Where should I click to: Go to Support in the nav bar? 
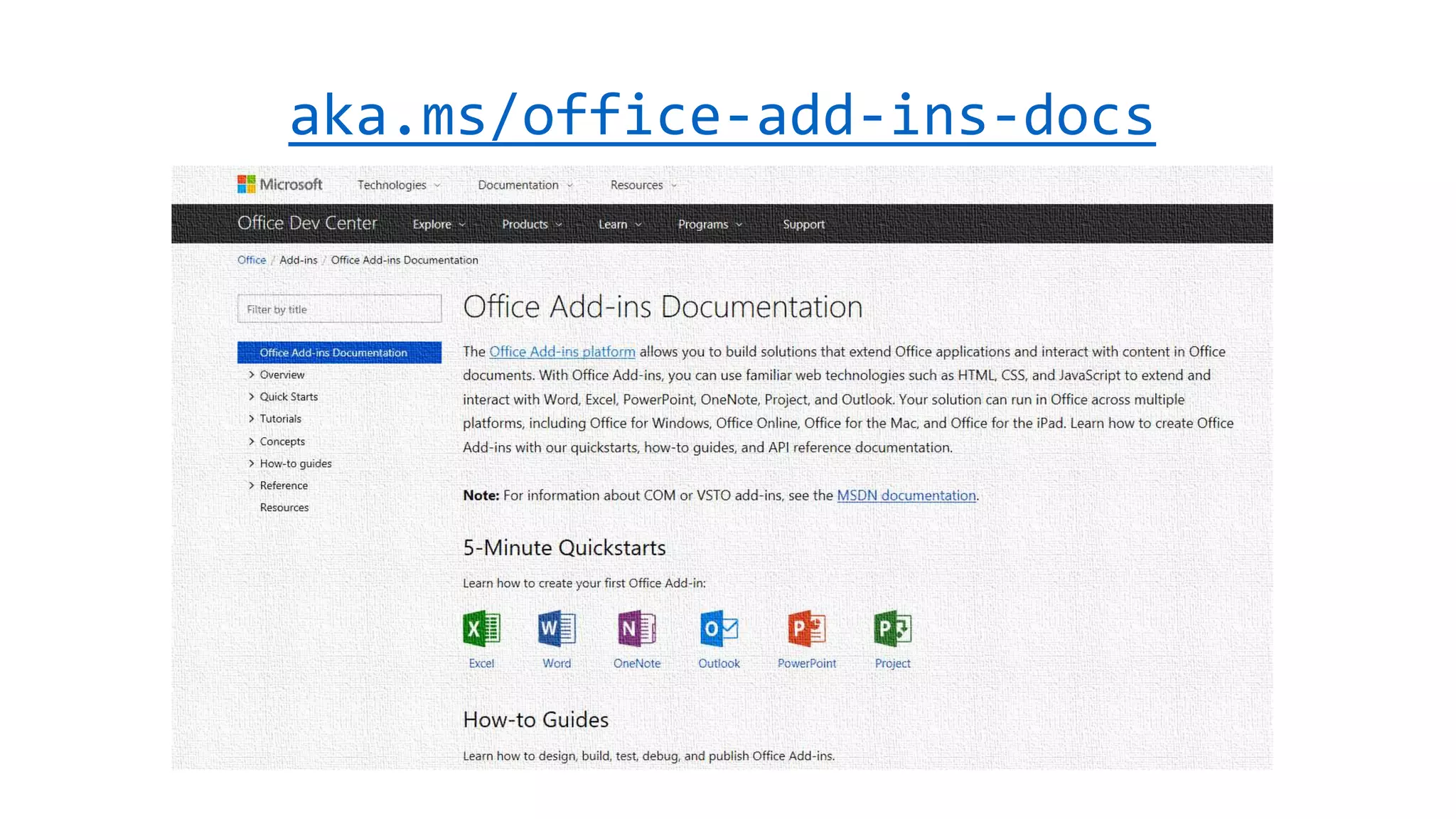pyautogui.click(x=803, y=224)
